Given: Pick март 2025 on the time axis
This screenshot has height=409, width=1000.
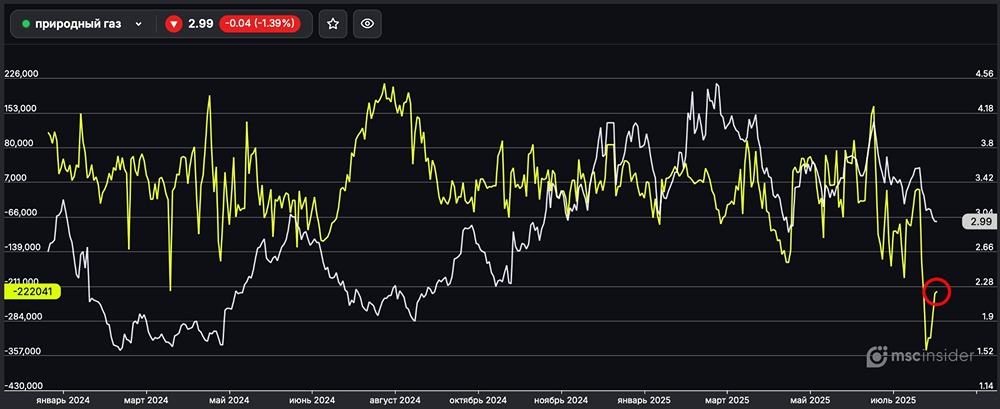Looking at the screenshot, I should pyautogui.click(x=726, y=397).
